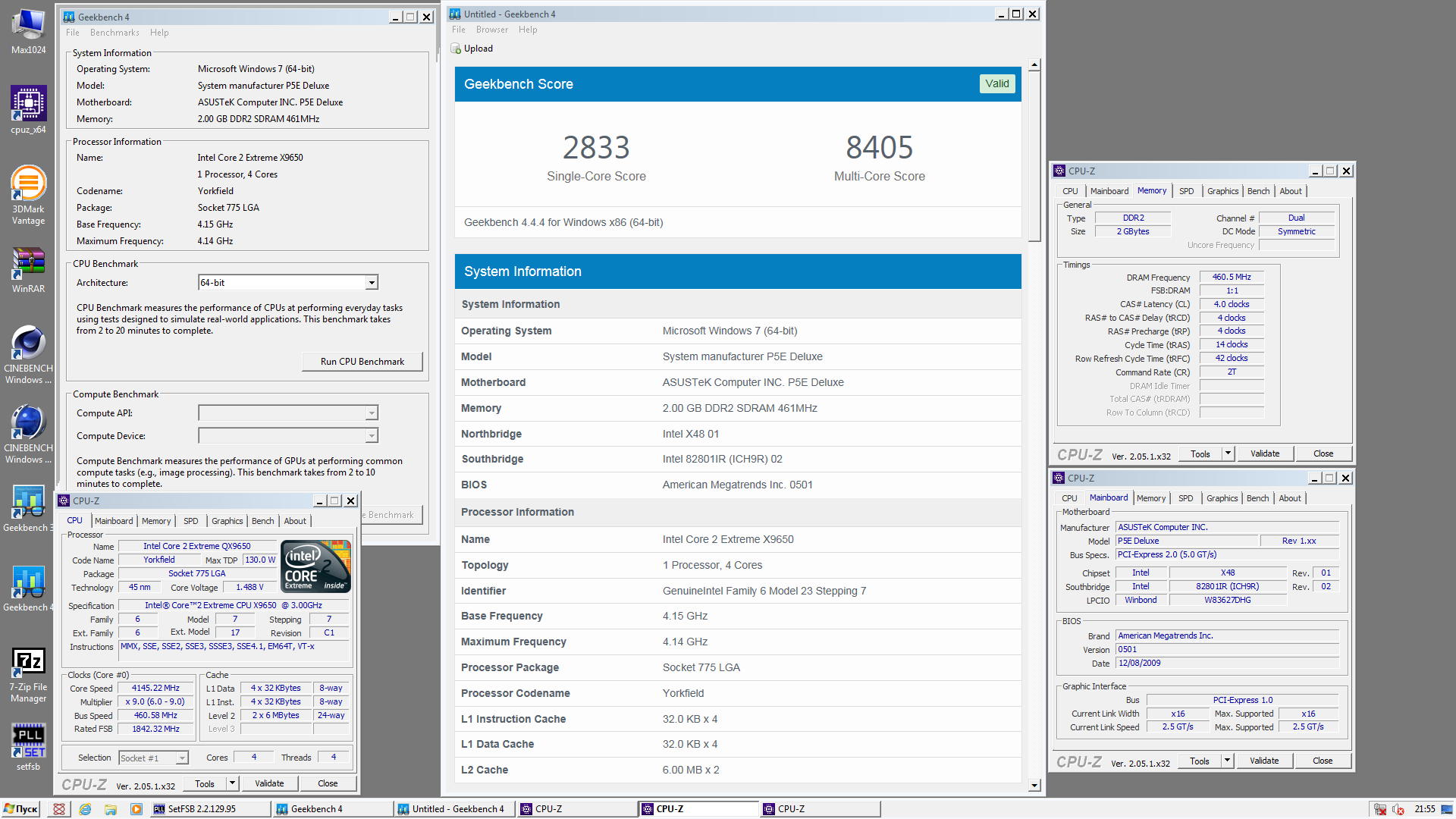Viewport: 1456px width, 819px height.
Task: Click scroll-up arrow in Geekbench results
Action: point(1034,65)
